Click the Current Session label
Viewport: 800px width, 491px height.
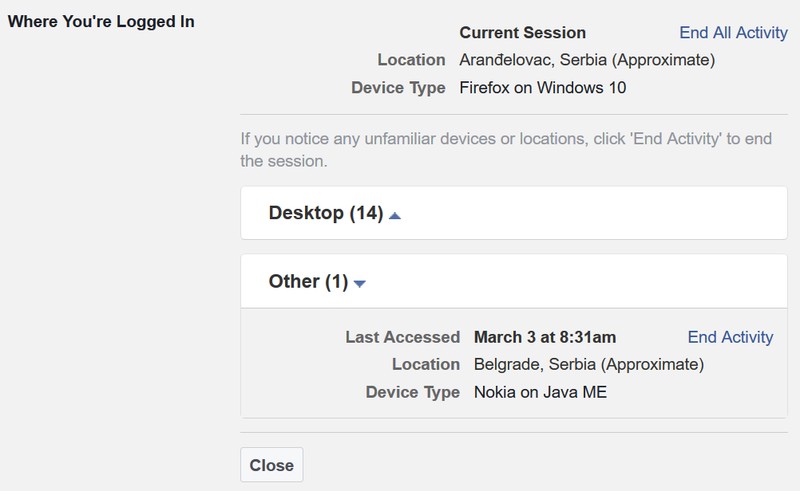point(522,33)
